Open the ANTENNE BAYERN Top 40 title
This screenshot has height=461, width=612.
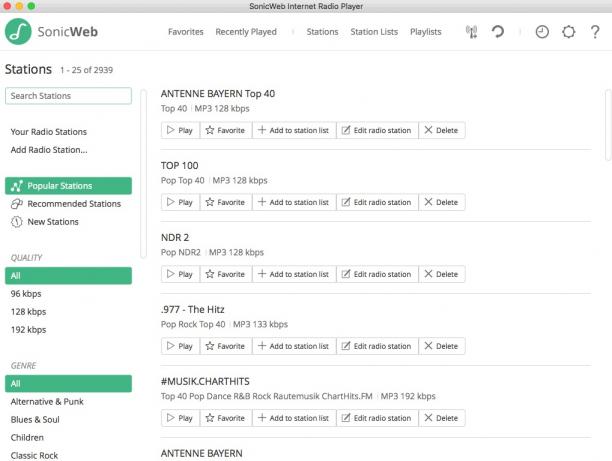coord(218,94)
